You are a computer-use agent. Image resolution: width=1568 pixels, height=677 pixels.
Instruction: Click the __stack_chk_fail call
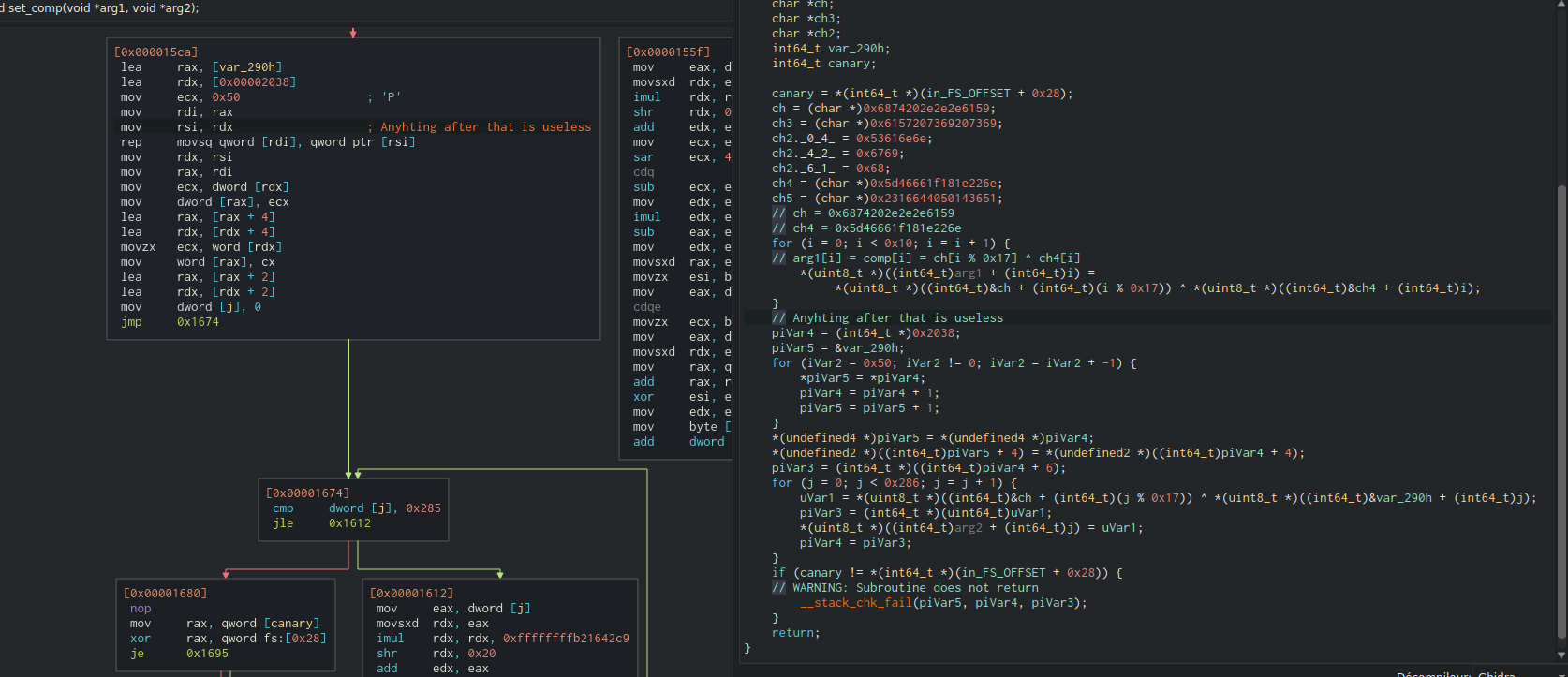tap(943, 603)
